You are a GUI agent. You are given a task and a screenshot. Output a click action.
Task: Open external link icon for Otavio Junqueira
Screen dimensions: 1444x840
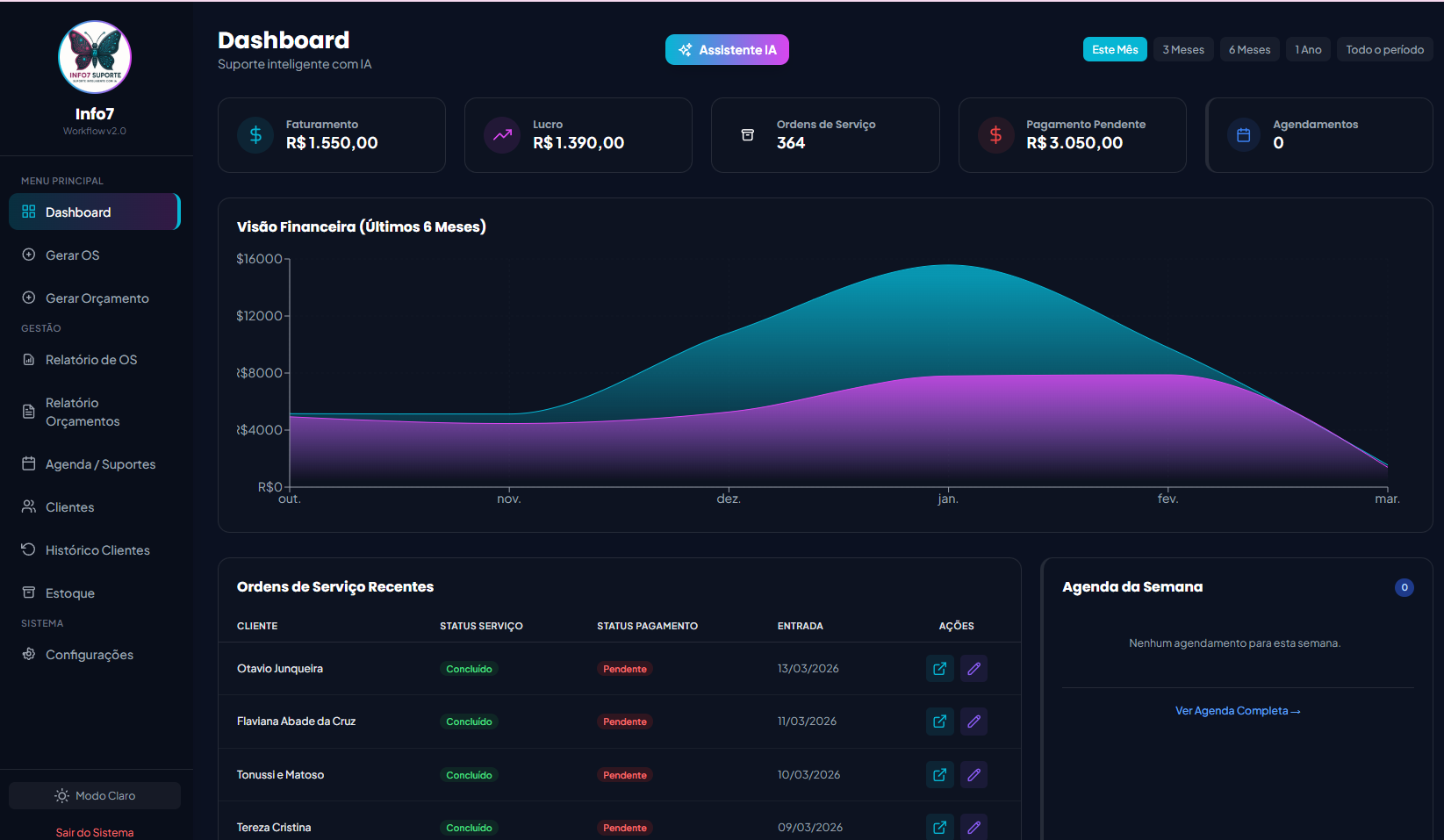(939, 668)
